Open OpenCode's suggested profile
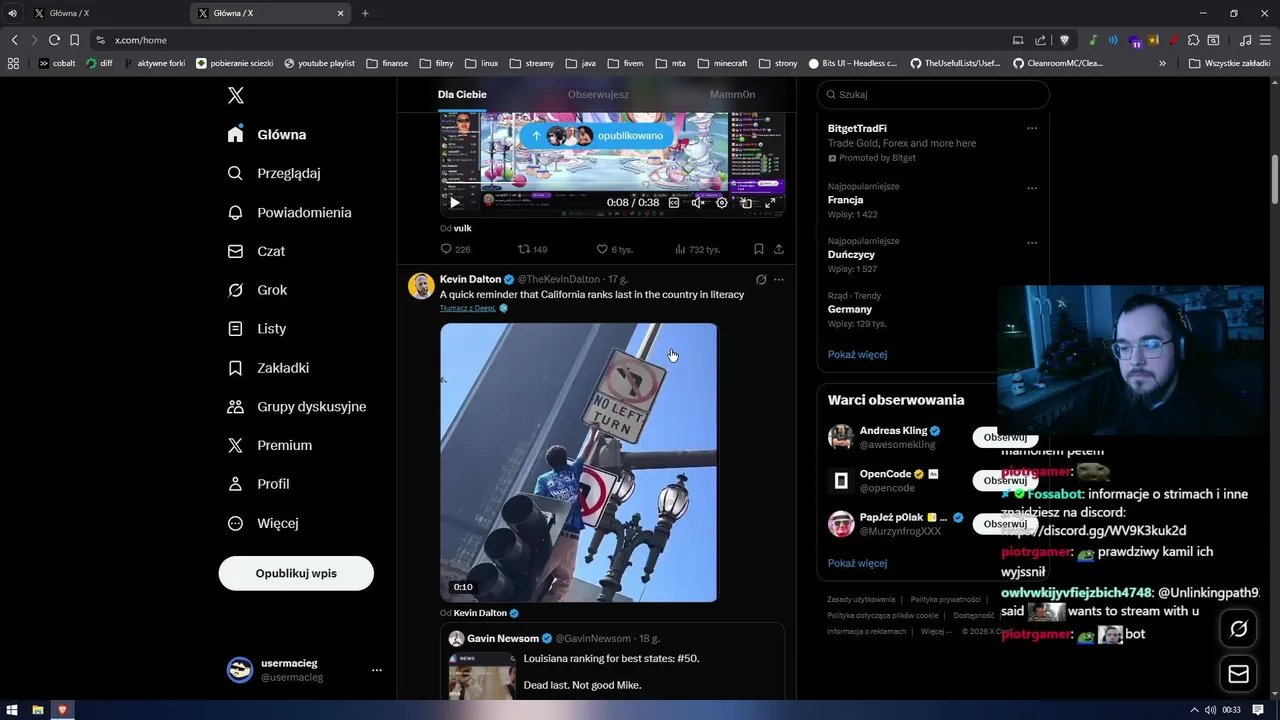The image size is (1280, 720). (885, 474)
